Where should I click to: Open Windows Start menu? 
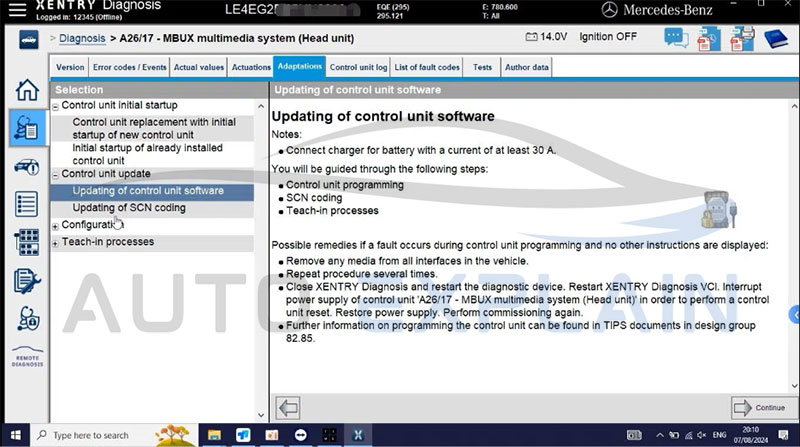(x=15, y=435)
